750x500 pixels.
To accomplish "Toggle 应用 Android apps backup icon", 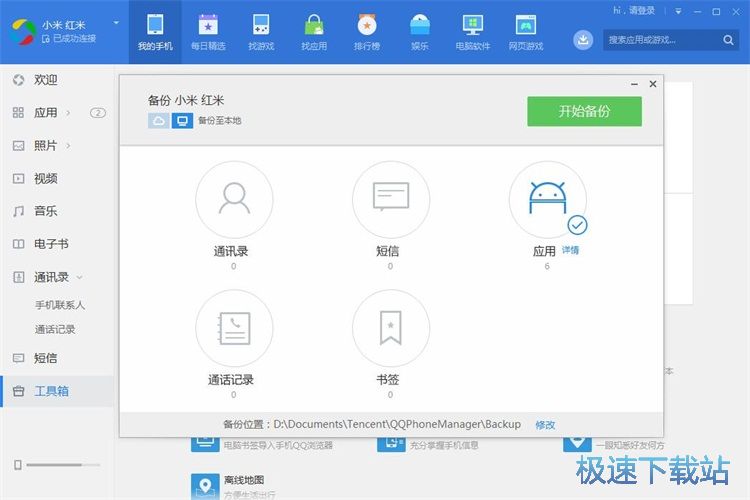I will click(x=548, y=200).
